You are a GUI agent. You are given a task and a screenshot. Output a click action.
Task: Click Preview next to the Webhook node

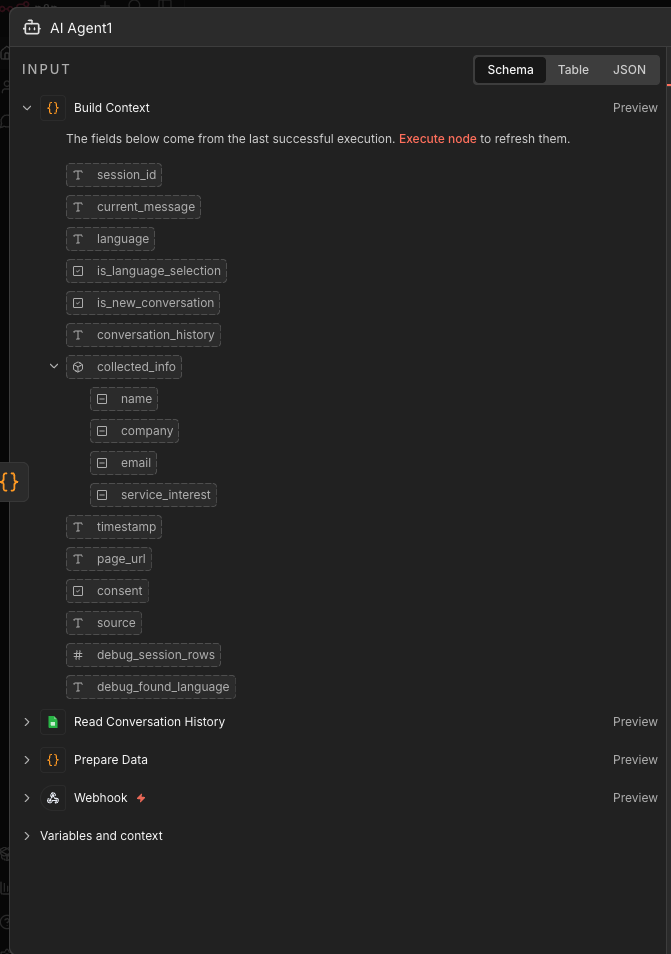[635, 797]
